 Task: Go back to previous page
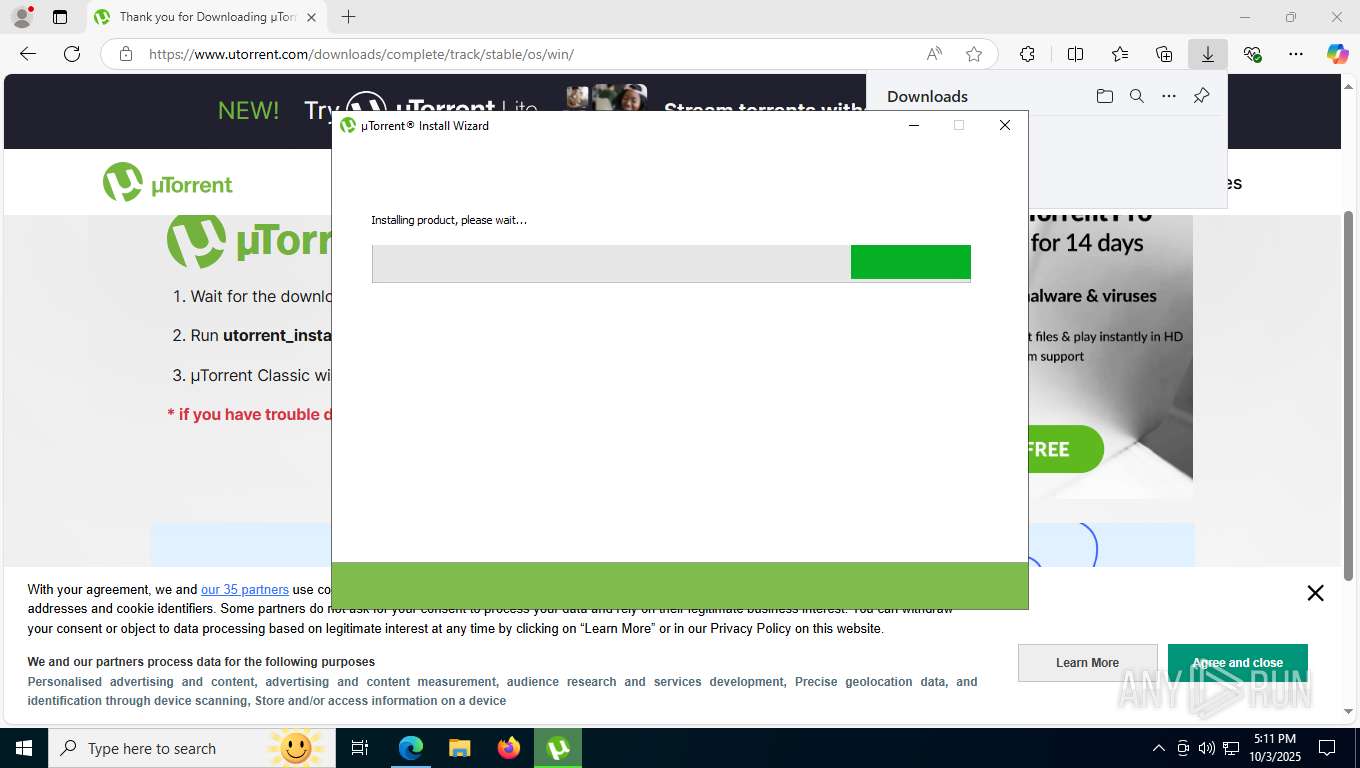coord(28,54)
